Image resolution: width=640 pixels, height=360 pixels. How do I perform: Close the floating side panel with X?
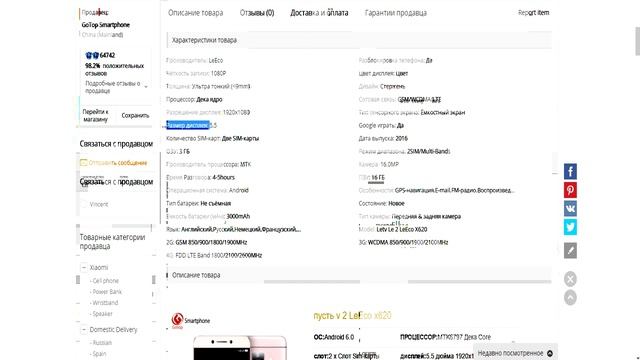point(570,279)
